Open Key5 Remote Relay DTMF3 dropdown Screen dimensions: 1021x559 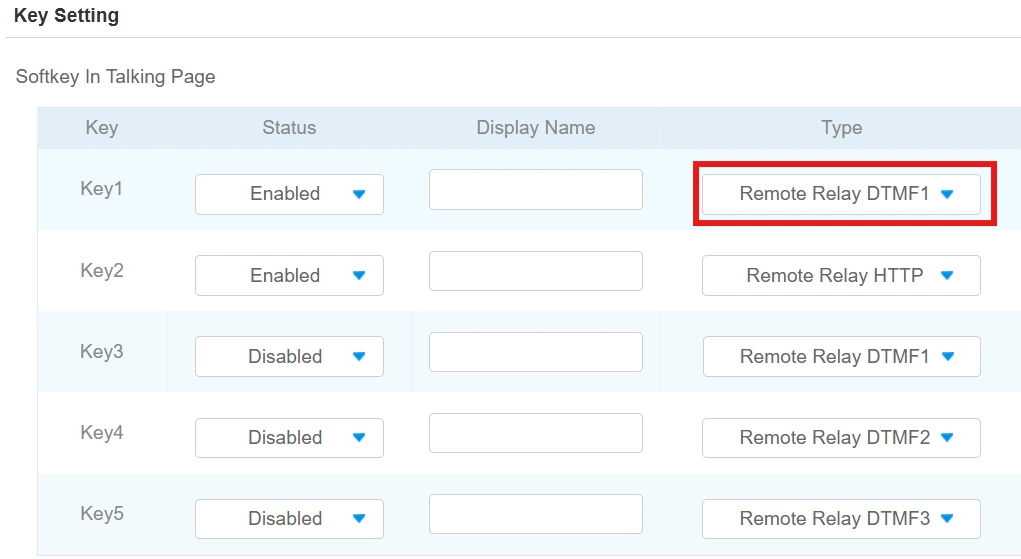coord(841,518)
